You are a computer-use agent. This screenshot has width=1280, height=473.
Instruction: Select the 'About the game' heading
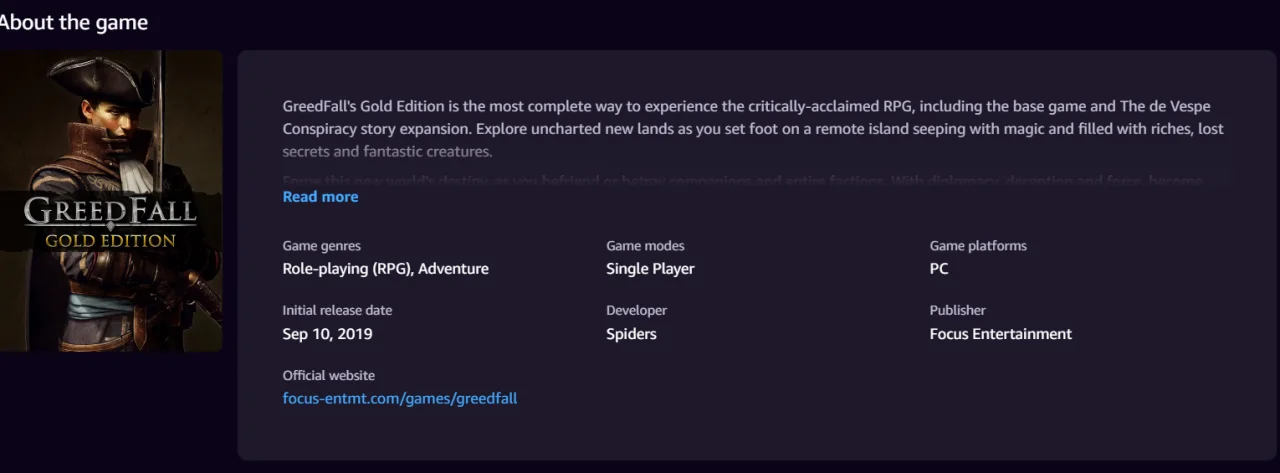click(x=74, y=23)
